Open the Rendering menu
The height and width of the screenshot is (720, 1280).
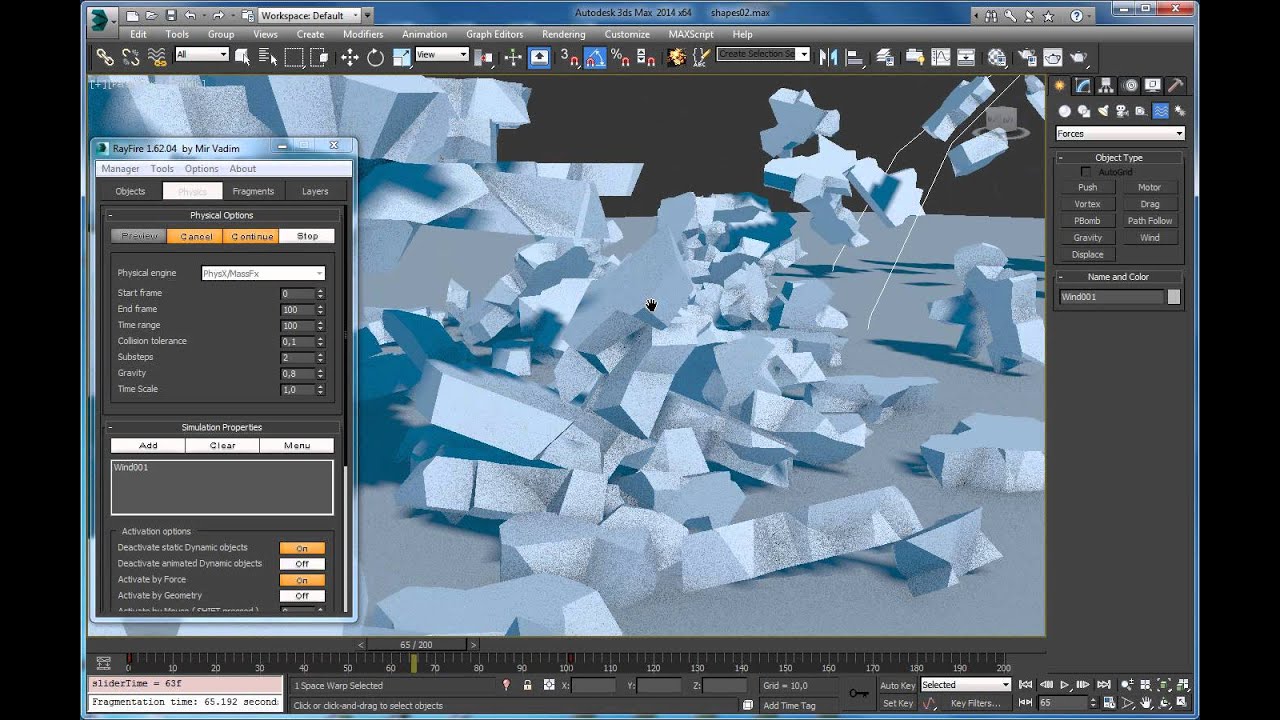[564, 34]
